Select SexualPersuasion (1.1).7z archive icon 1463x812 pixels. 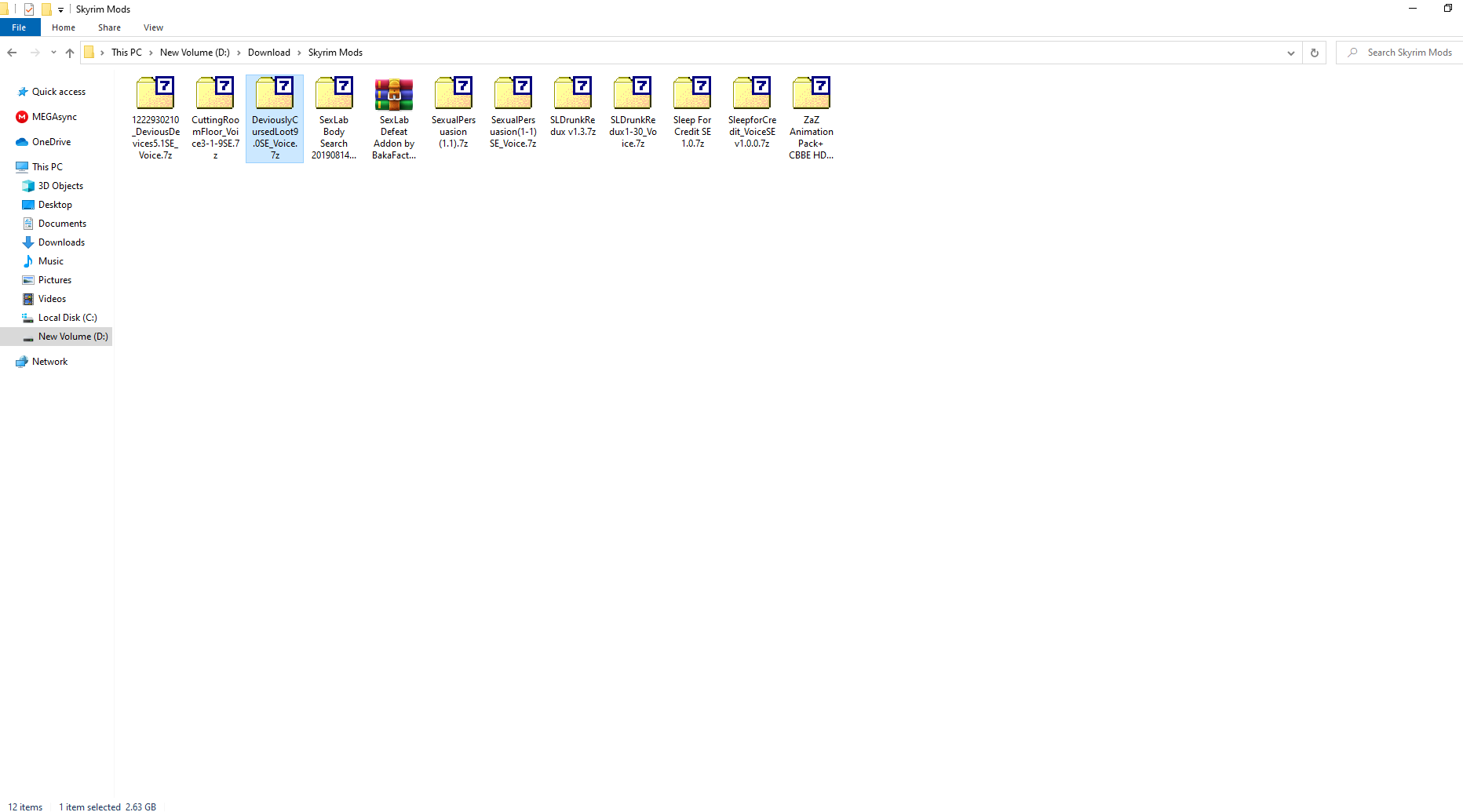[x=454, y=93]
